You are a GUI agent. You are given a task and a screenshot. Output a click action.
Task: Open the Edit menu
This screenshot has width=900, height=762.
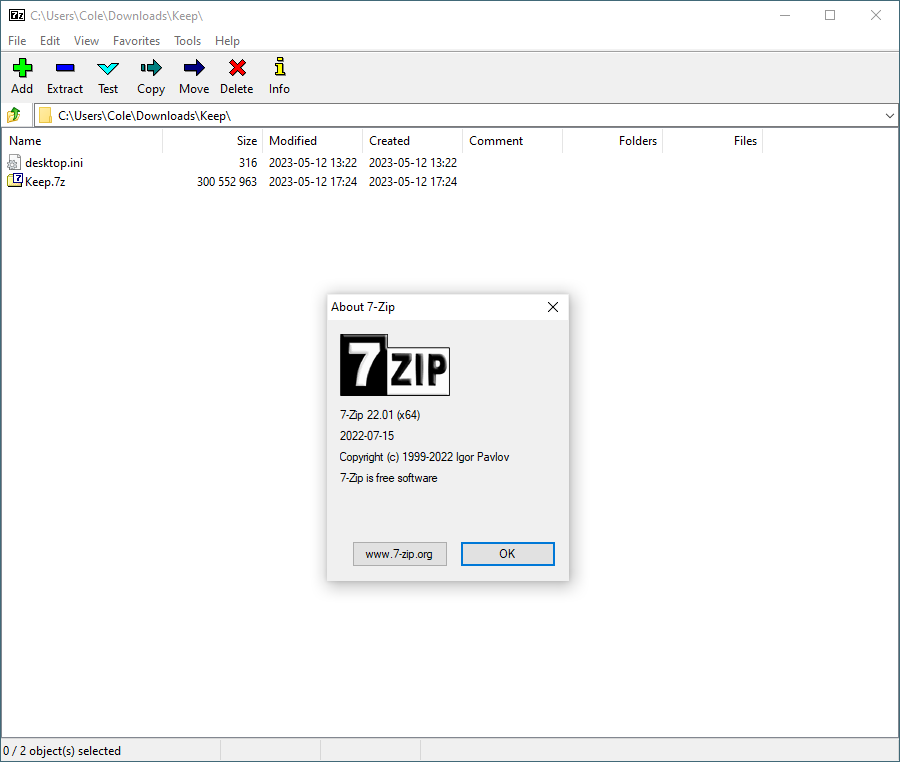tap(50, 41)
